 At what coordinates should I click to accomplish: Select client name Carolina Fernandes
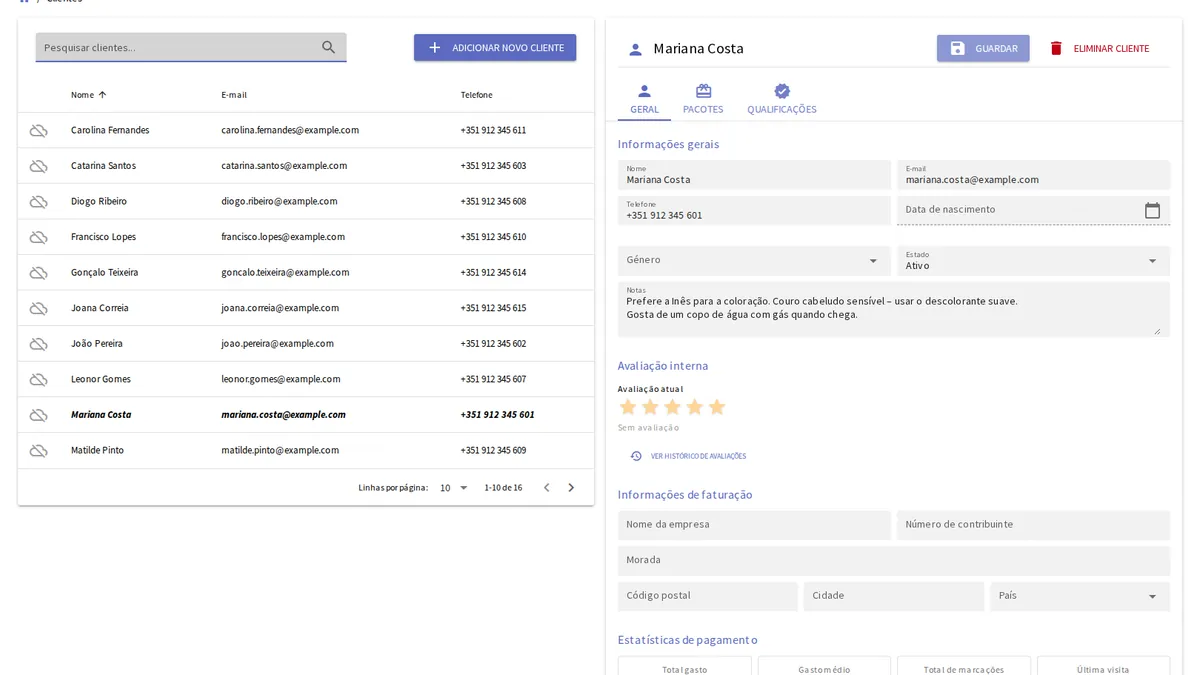pos(110,131)
